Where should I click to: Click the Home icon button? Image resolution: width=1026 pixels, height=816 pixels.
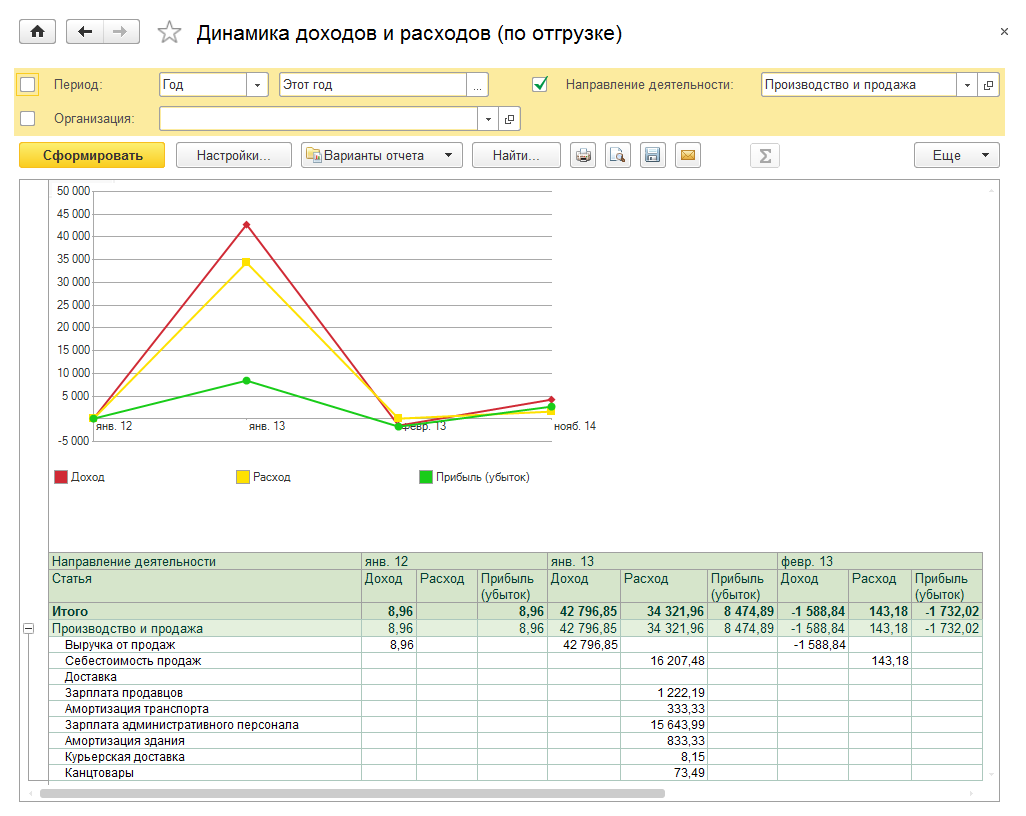[38, 32]
